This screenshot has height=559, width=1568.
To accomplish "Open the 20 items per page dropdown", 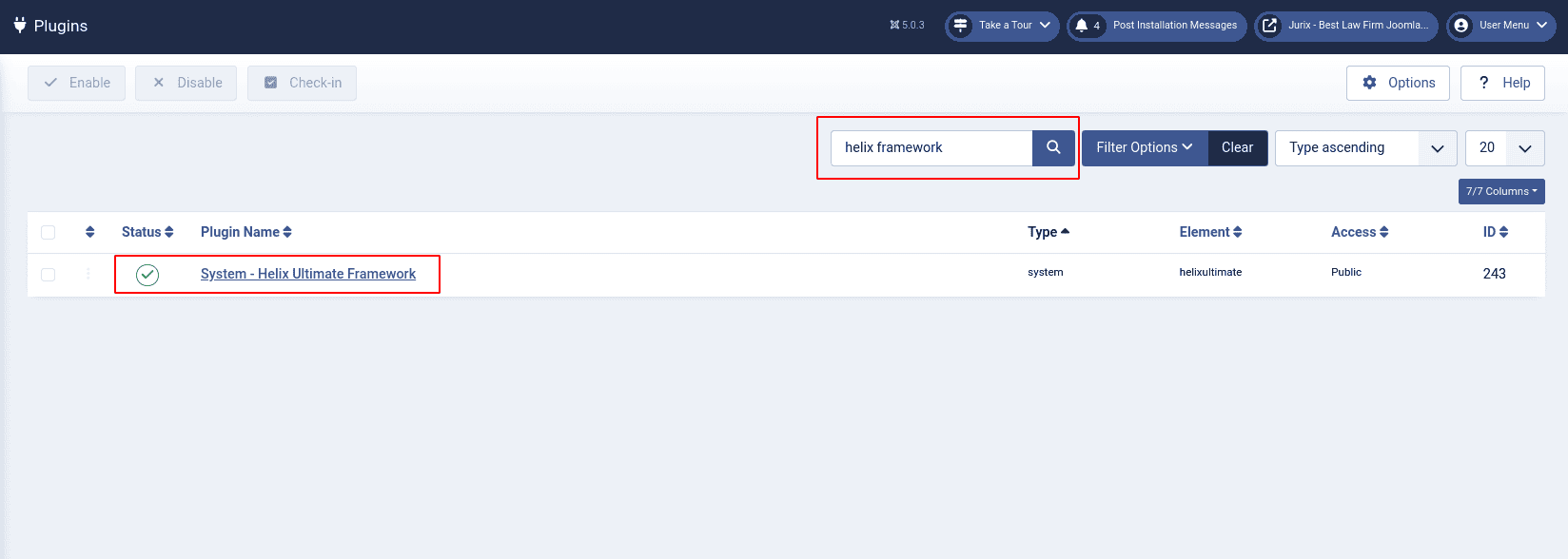I will (1504, 147).
